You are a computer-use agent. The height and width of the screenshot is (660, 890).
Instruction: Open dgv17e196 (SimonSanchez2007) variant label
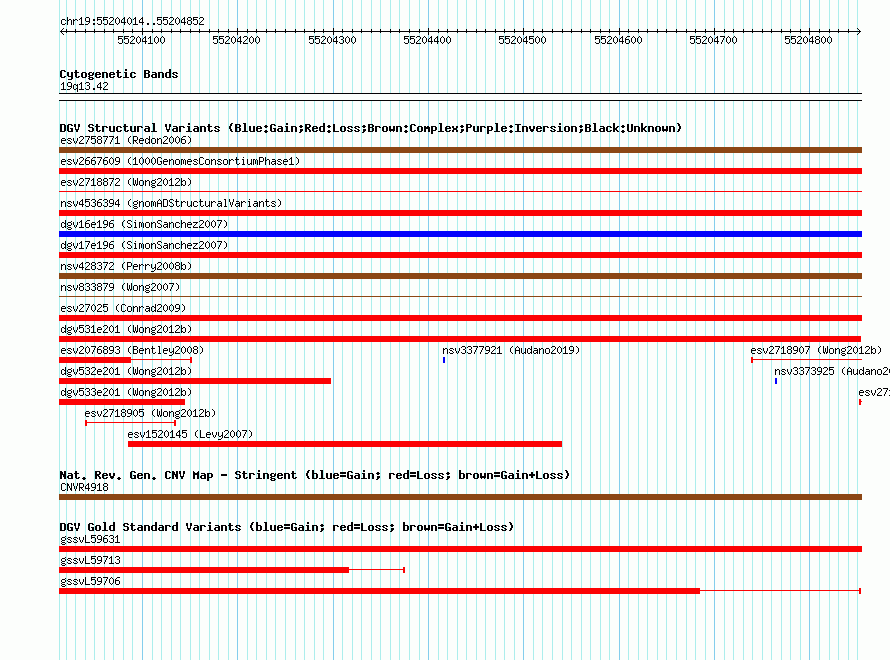144,245
